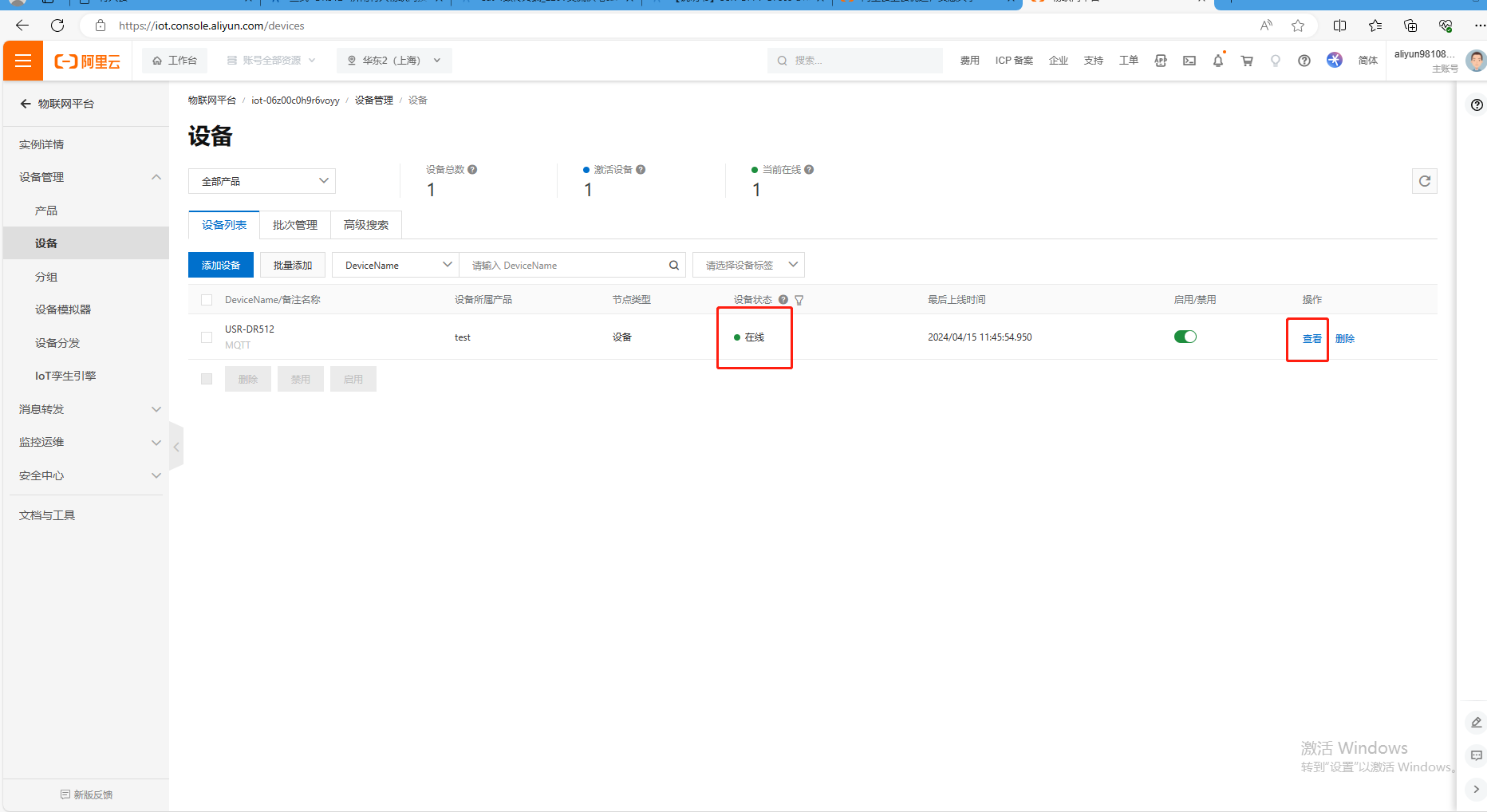Click the refresh icon beside device statistics
Viewport: 1487px width, 812px height.
1424,181
